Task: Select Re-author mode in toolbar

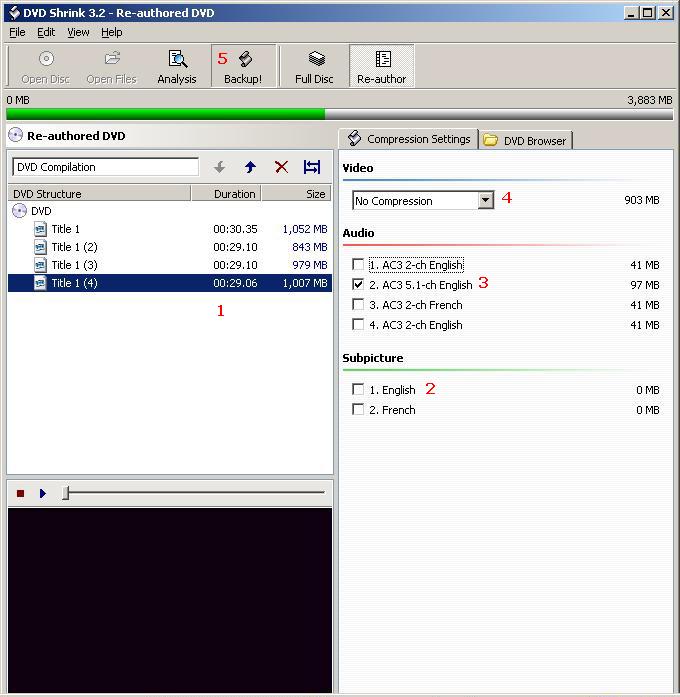Action: [382, 66]
